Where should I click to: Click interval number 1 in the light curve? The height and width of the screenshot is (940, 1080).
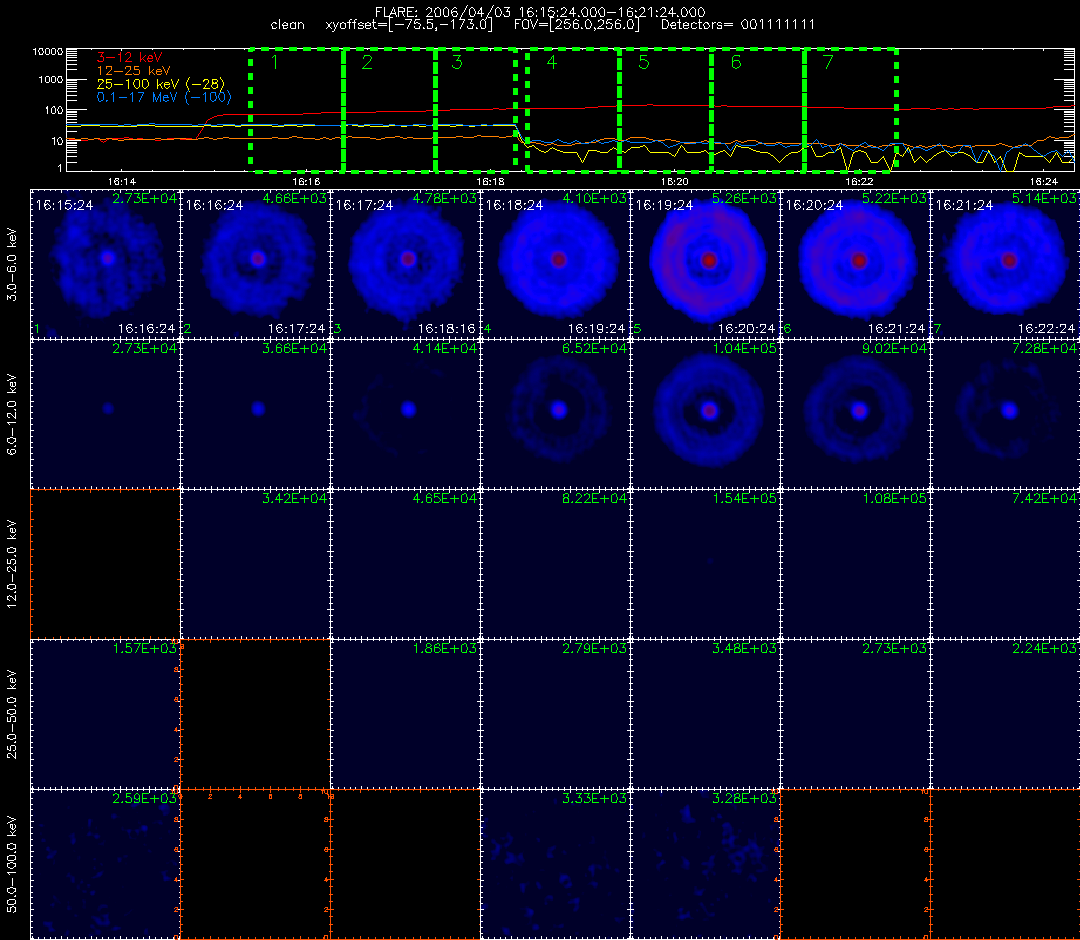click(275, 63)
